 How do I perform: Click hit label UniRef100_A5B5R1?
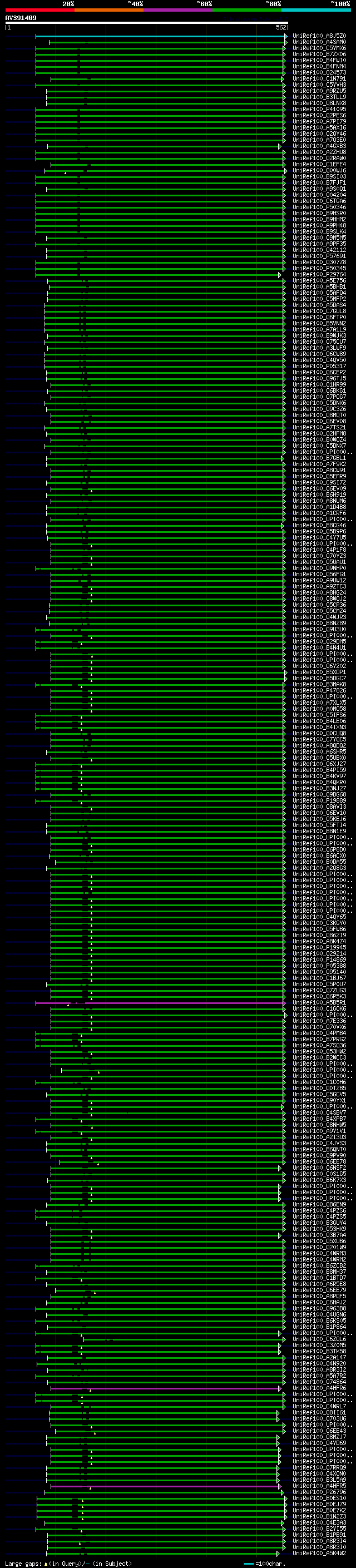click(319, 1002)
